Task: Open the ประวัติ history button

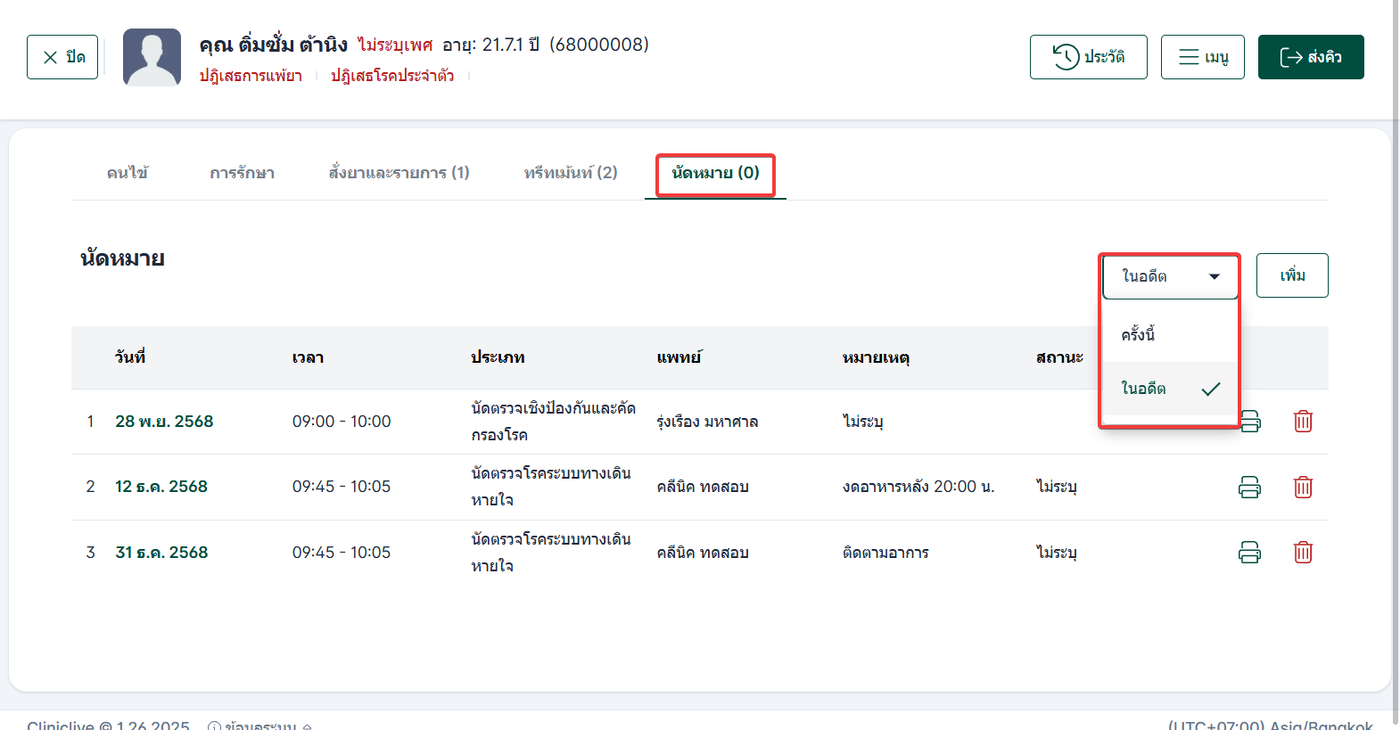Action: tap(1088, 57)
